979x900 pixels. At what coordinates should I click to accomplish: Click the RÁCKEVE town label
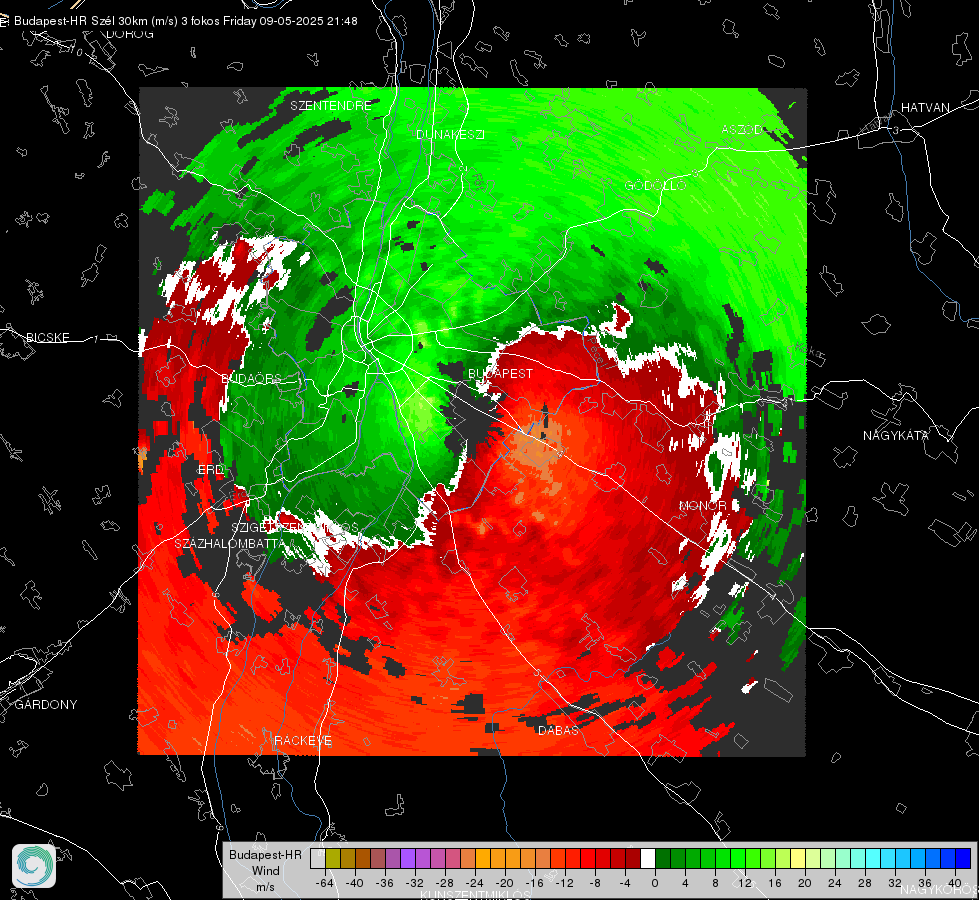[303, 740]
